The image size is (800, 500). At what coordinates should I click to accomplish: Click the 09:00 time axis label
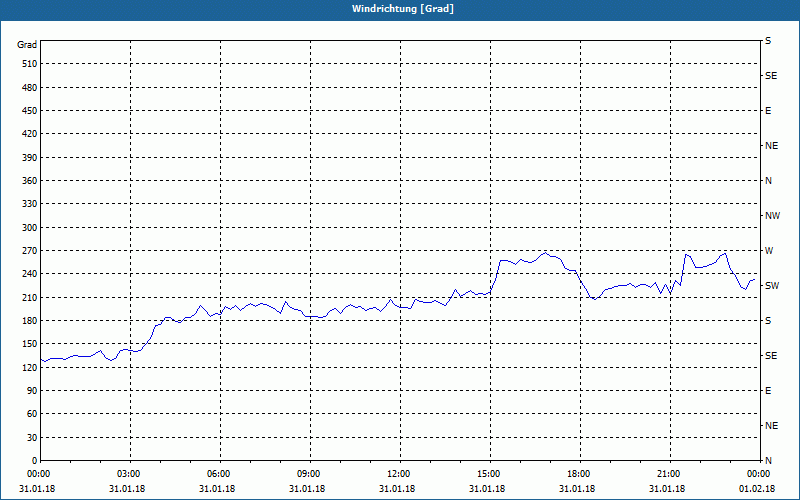click(x=308, y=474)
